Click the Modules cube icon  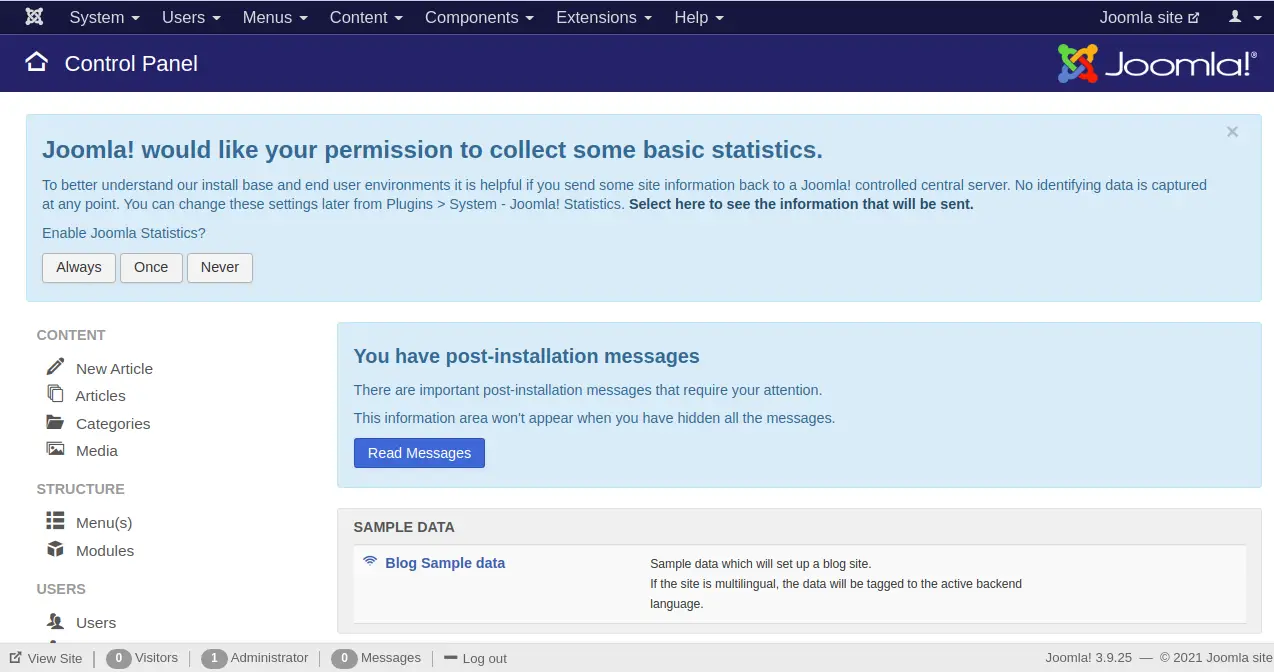pyautogui.click(x=55, y=549)
